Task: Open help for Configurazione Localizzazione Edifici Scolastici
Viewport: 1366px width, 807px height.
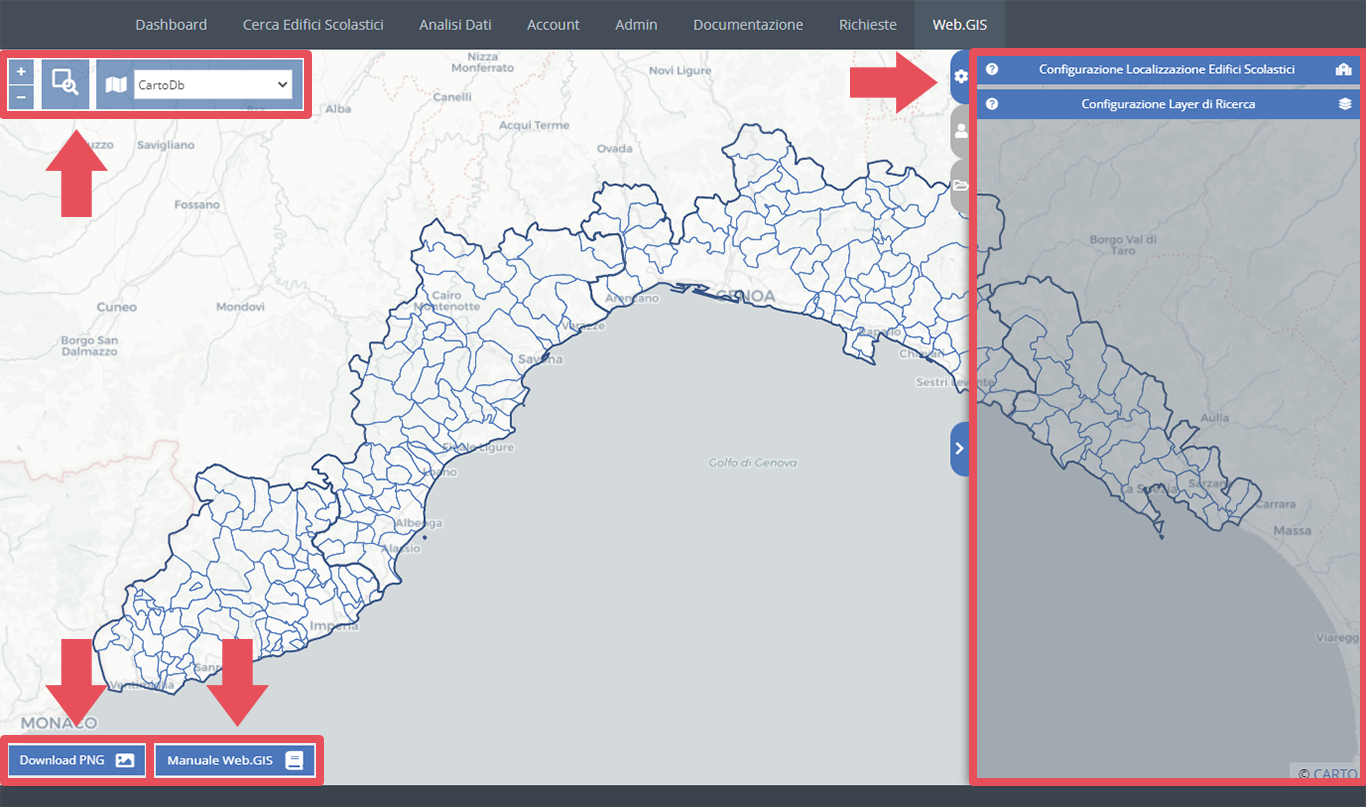Action: [991, 69]
